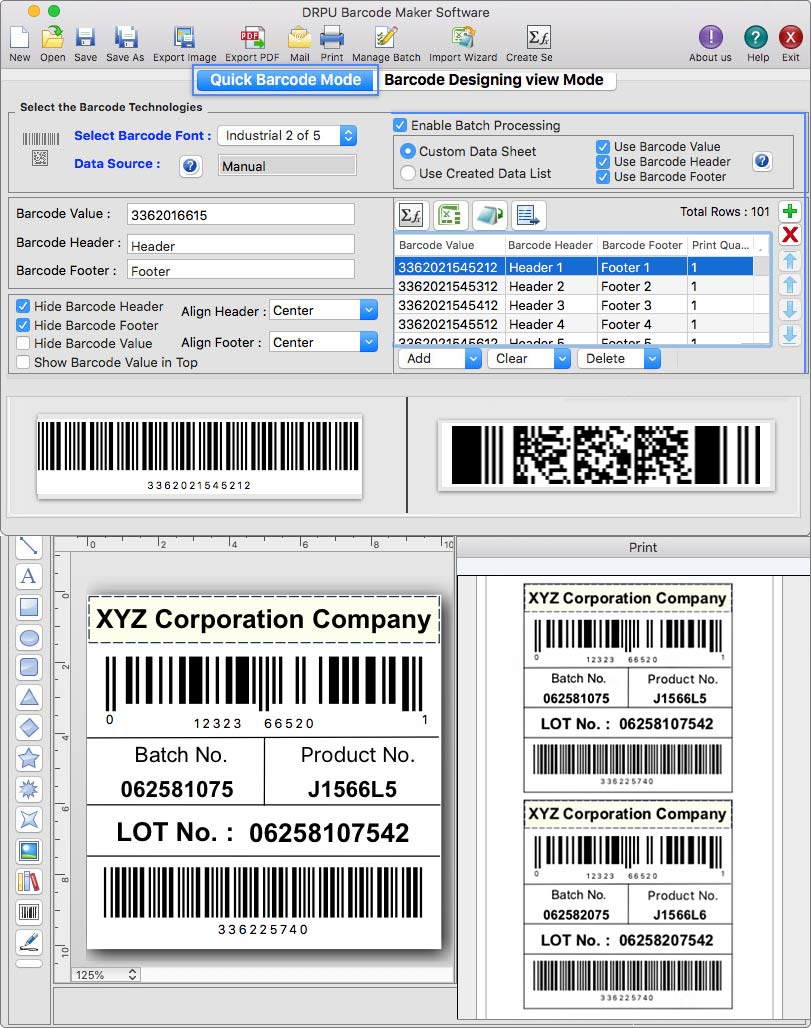This screenshot has height=1028, width=811.
Task: Click in Barcode Header input field
Action: 241,245
